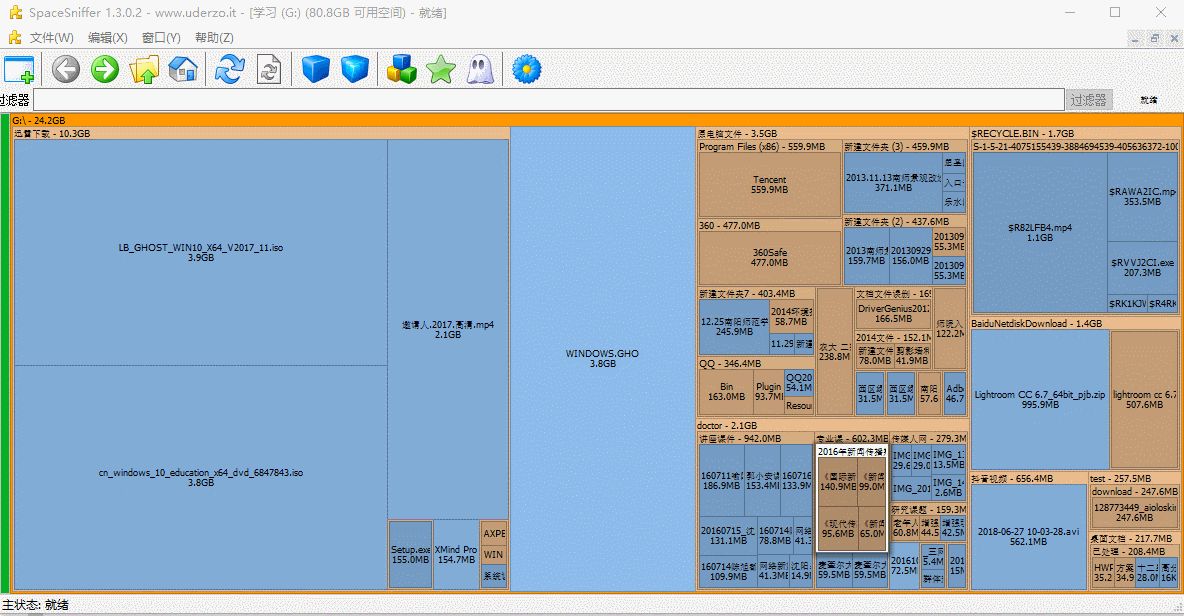Select the 2018-06-27 10-03-28.avi block
Screen dimensions: 1184x616
point(1028,537)
